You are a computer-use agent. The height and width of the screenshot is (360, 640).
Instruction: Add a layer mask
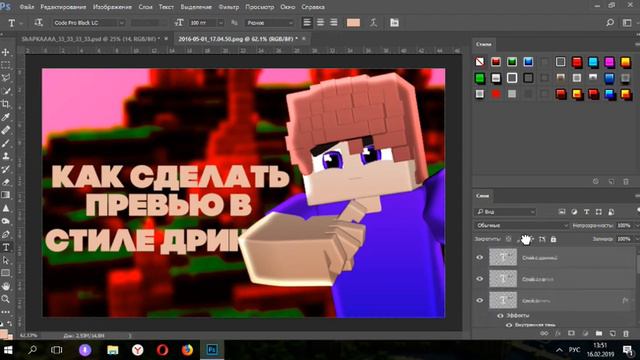click(x=571, y=333)
